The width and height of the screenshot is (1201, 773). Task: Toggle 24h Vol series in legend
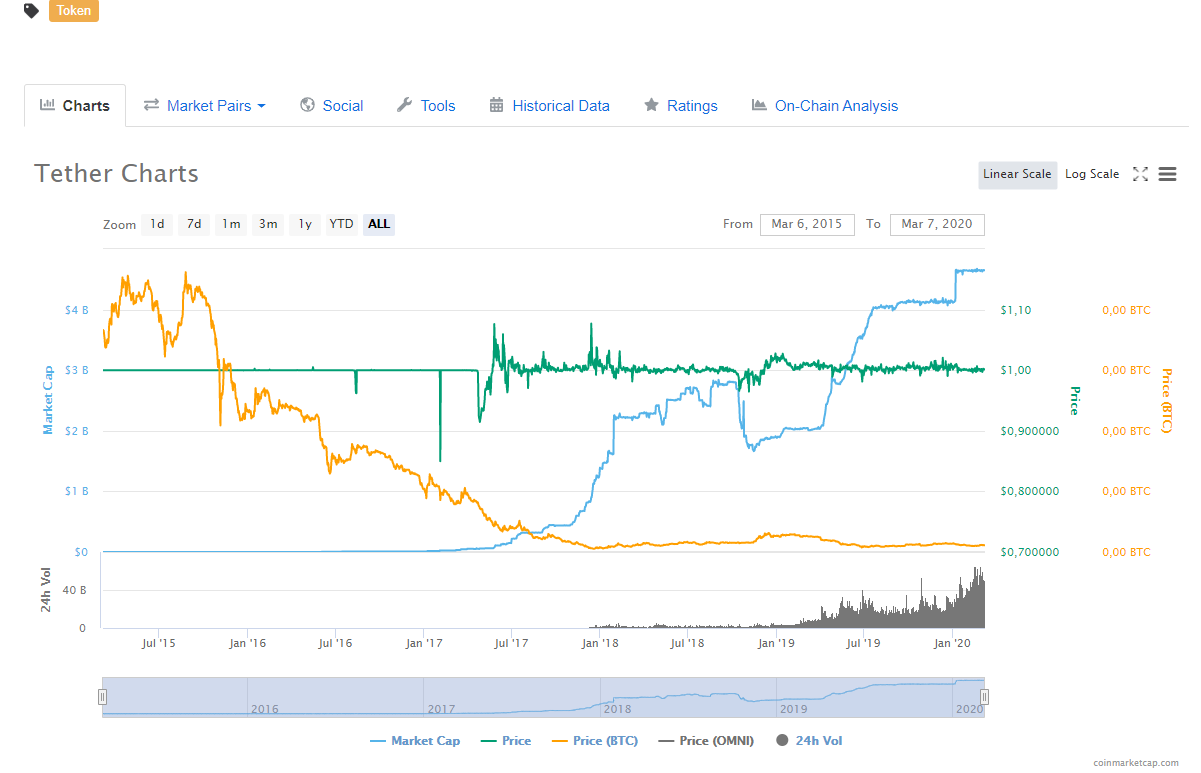pyautogui.click(x=809, y=741)
